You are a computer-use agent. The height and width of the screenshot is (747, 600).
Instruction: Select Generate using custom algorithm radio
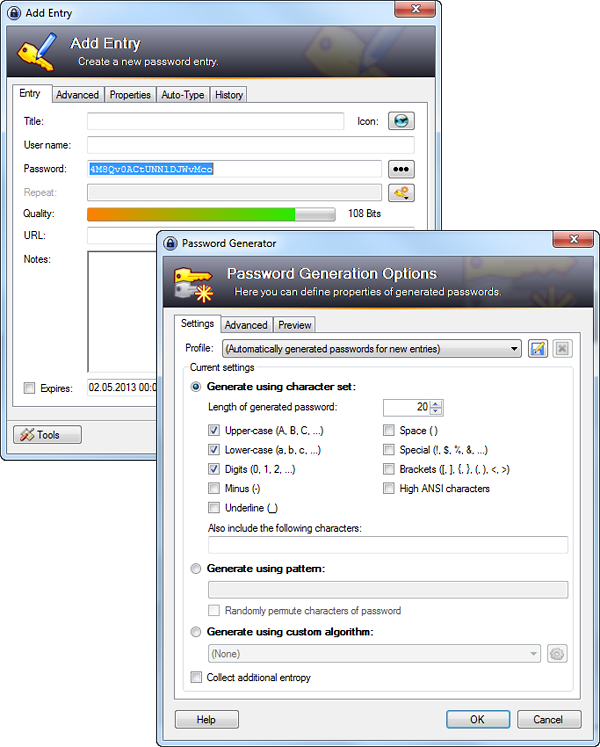click(x=196, y=632)
